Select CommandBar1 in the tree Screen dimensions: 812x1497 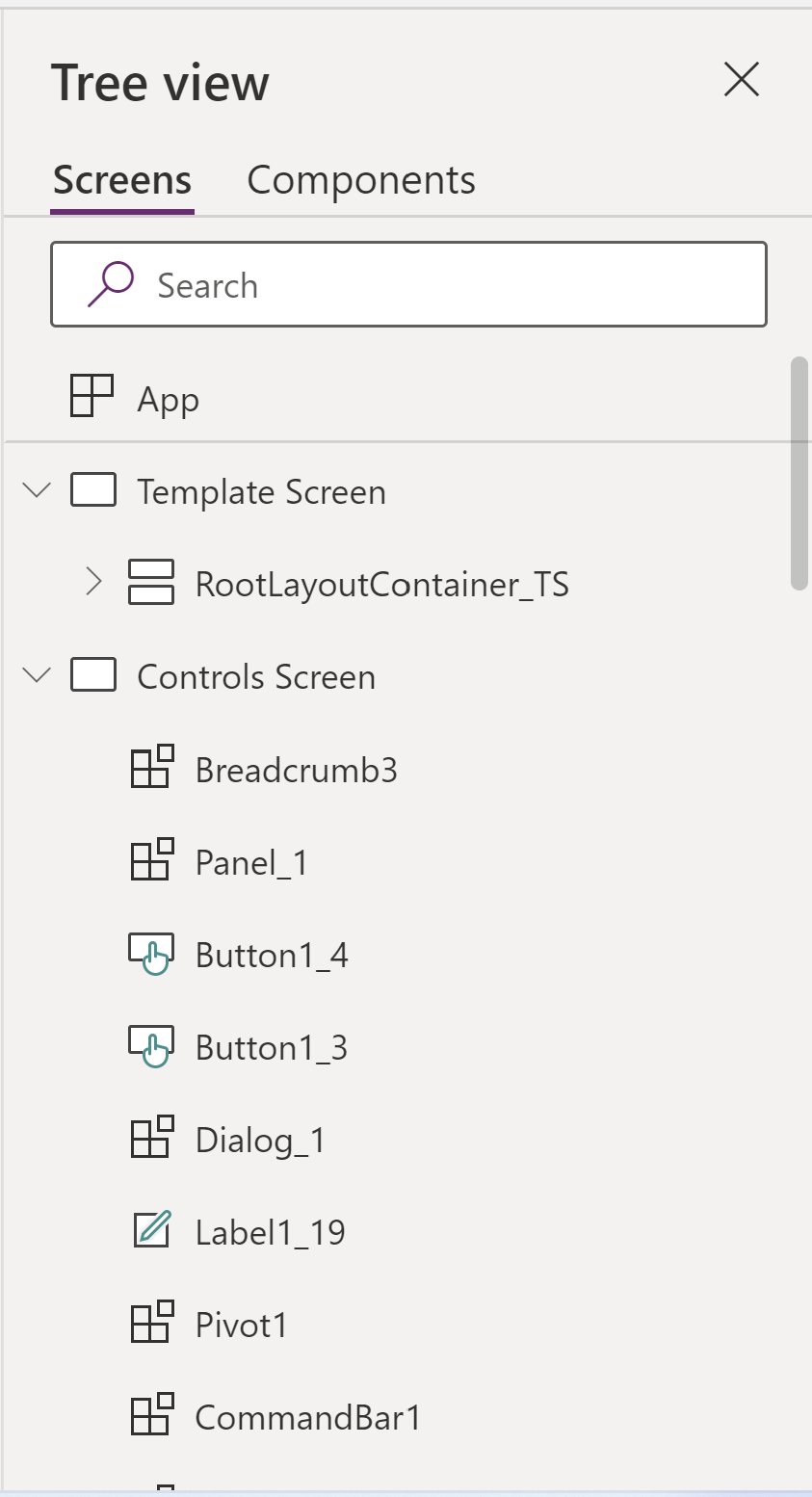[x=308, y=1417]
